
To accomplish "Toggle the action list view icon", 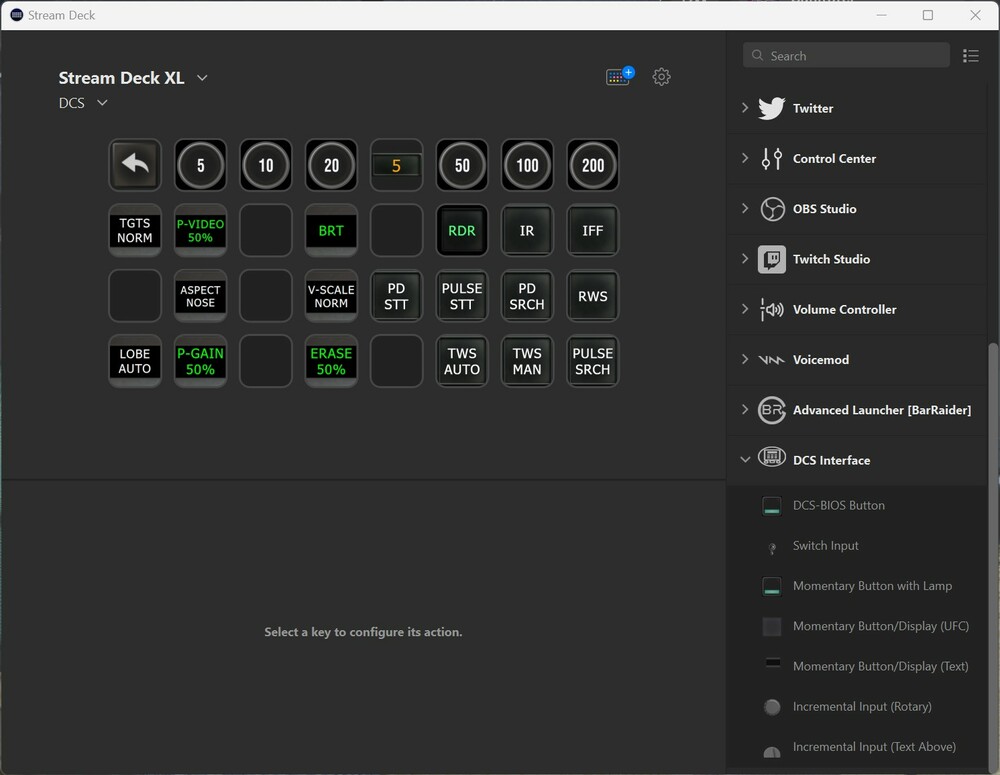I will [x=971, y=55].
